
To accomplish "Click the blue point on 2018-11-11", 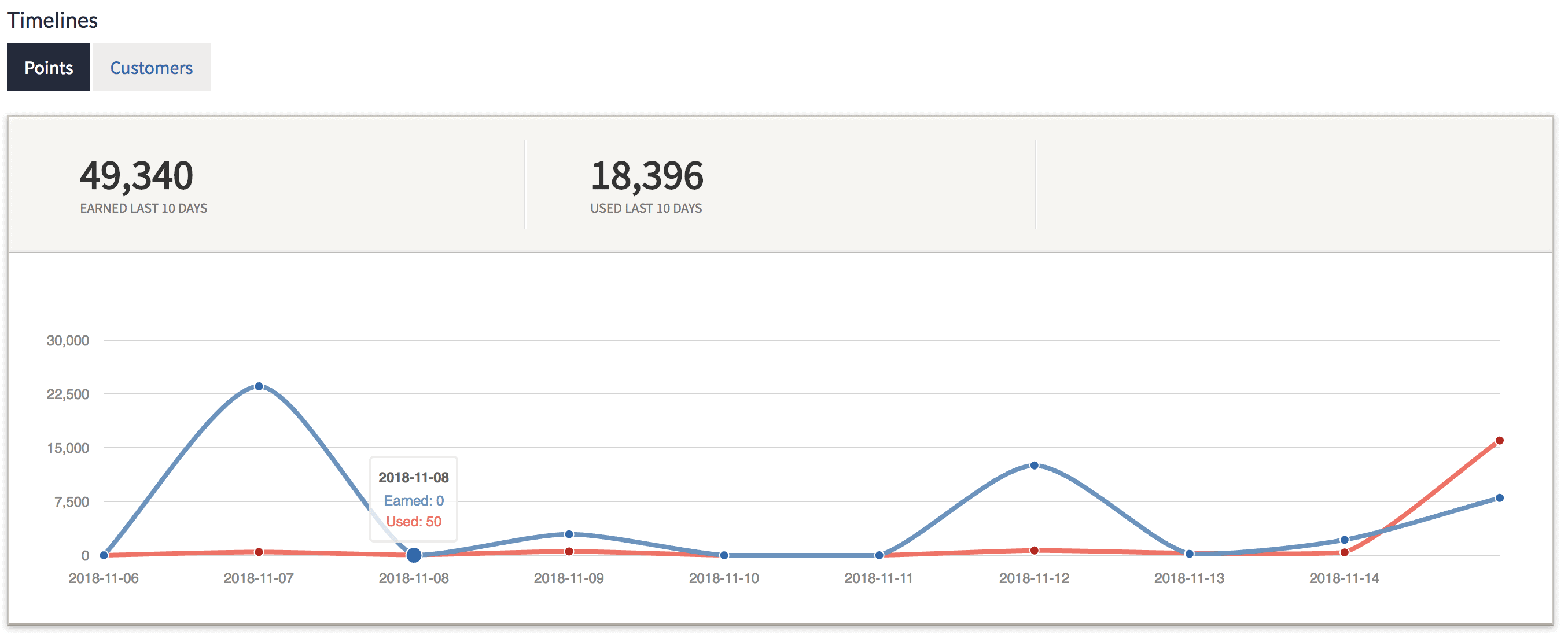I will point(879,555).
